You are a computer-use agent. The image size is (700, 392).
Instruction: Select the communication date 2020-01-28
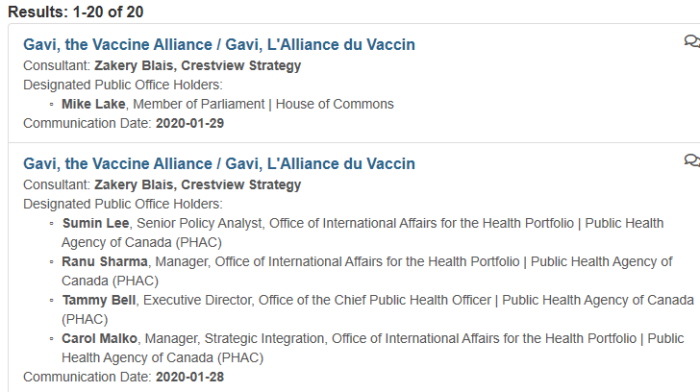click(x=190, y=377)
